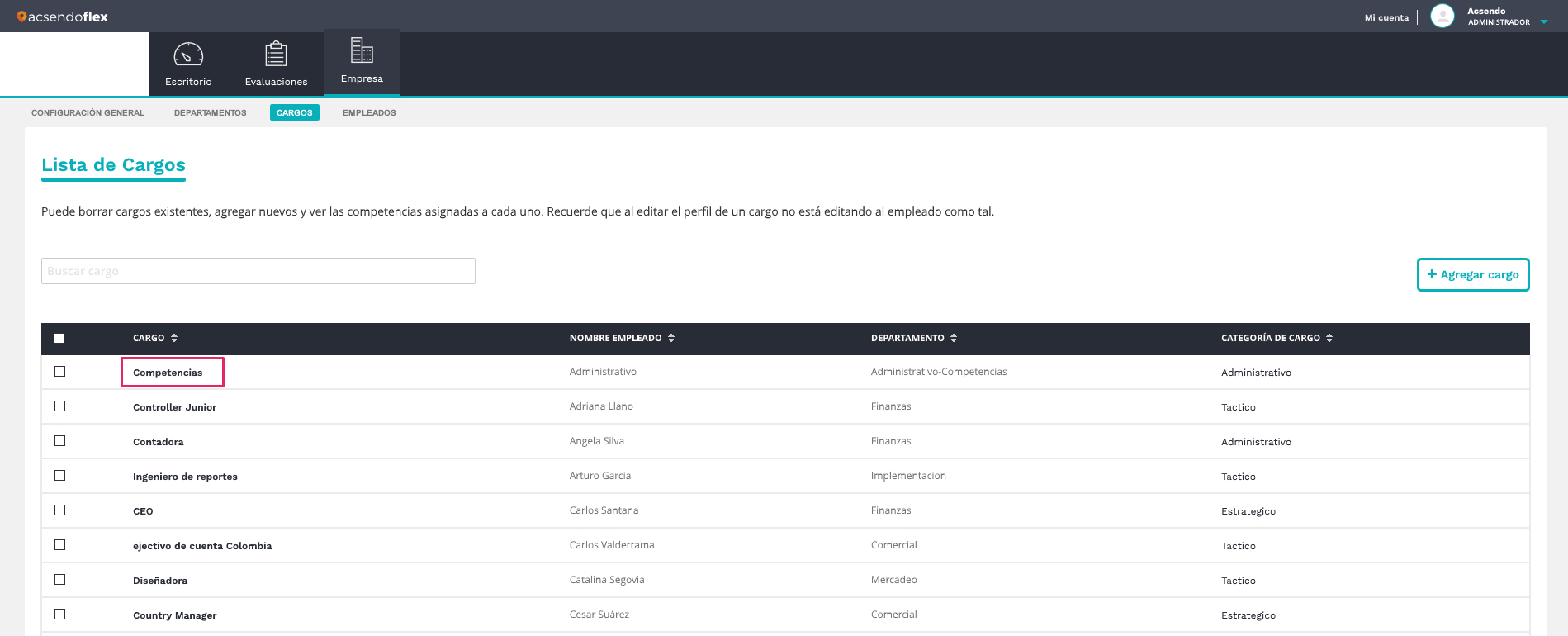Check the ejecutivo de cuenta Colombia checkbox
The width and height of the screenshot is (1568, 636).
pyautogui.click(x=59, y=545)
